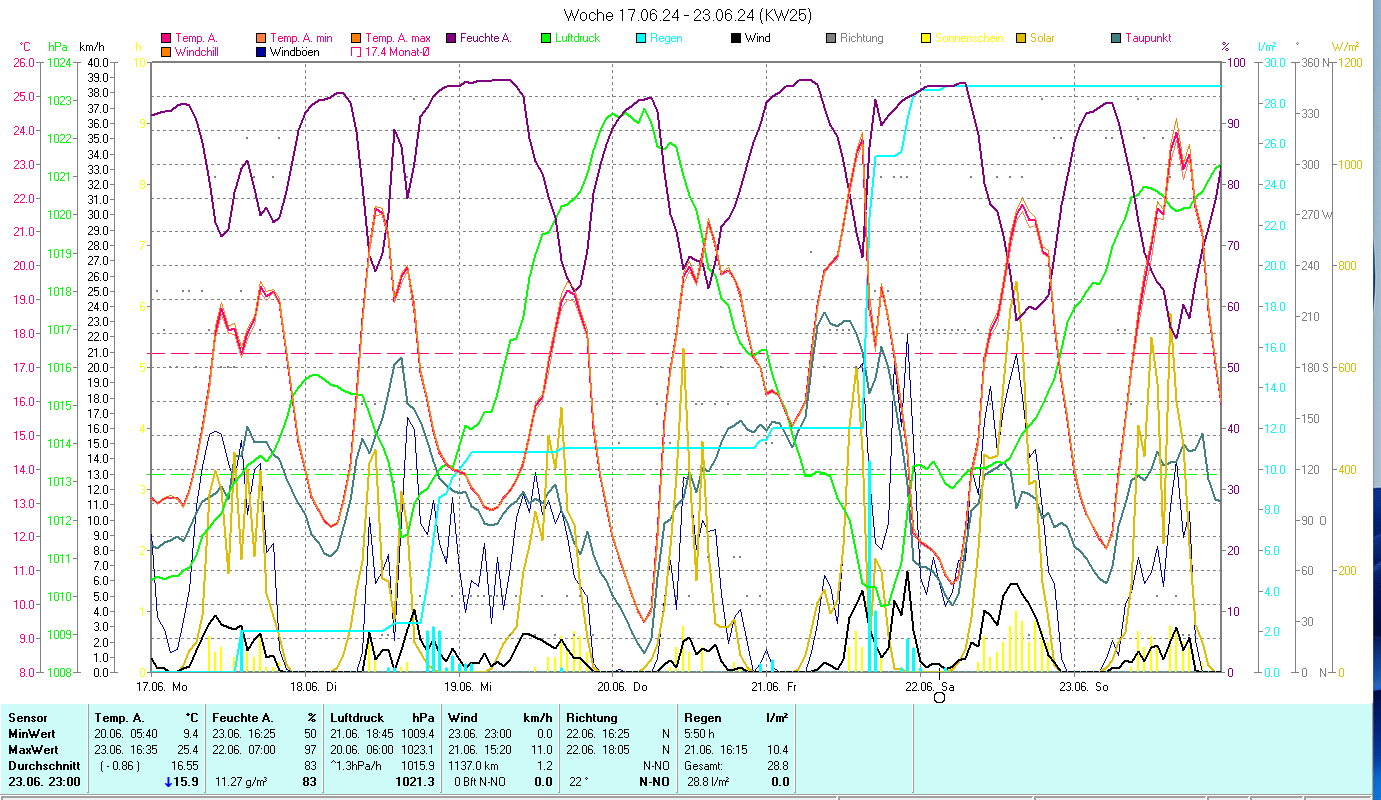This screenshot has width=1381, height=800.
Task: Click the 19.06. Mi date label
Action: [x=468, y=687]
